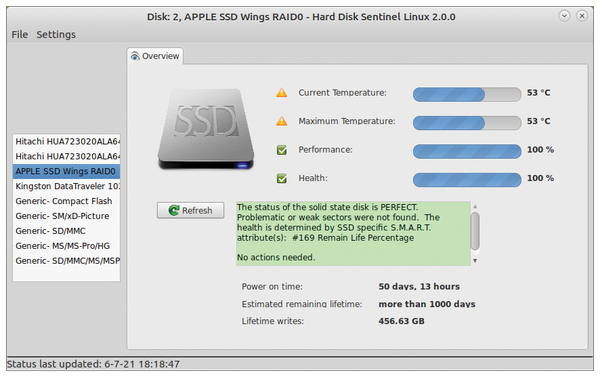Viewport: 600px width, 377px height.
Task: Click the 100 % Performance value
Action: coord(540,150)
